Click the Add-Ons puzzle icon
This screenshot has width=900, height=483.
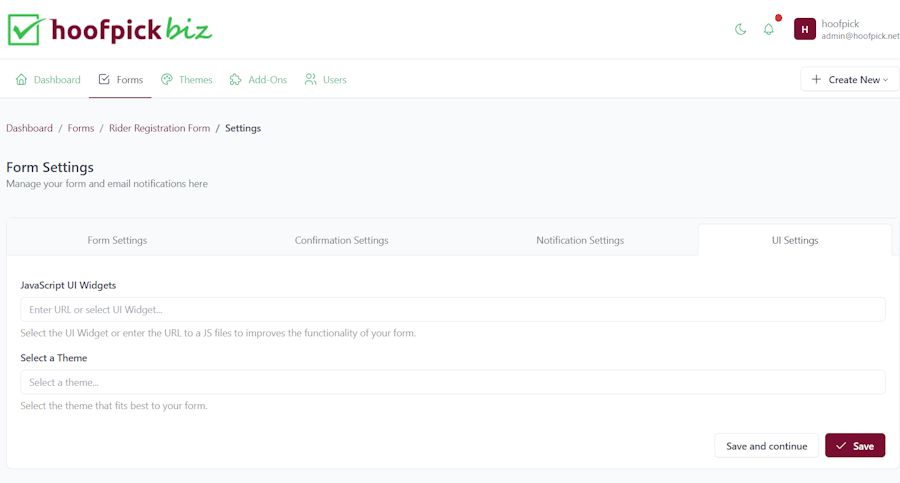click(235, 79)
